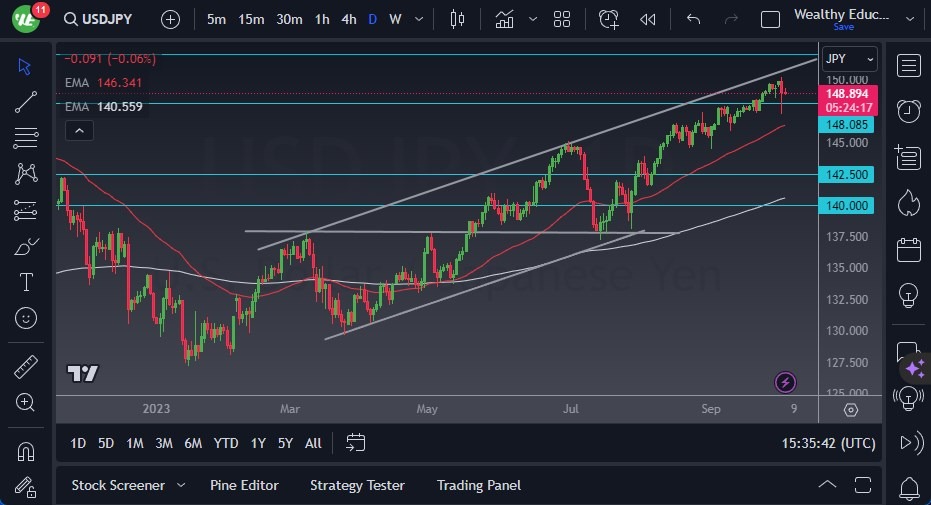Viewport: 931px width, 505px height.
Task: Switch to the 4h timeframe
Action: coord(348,19)
